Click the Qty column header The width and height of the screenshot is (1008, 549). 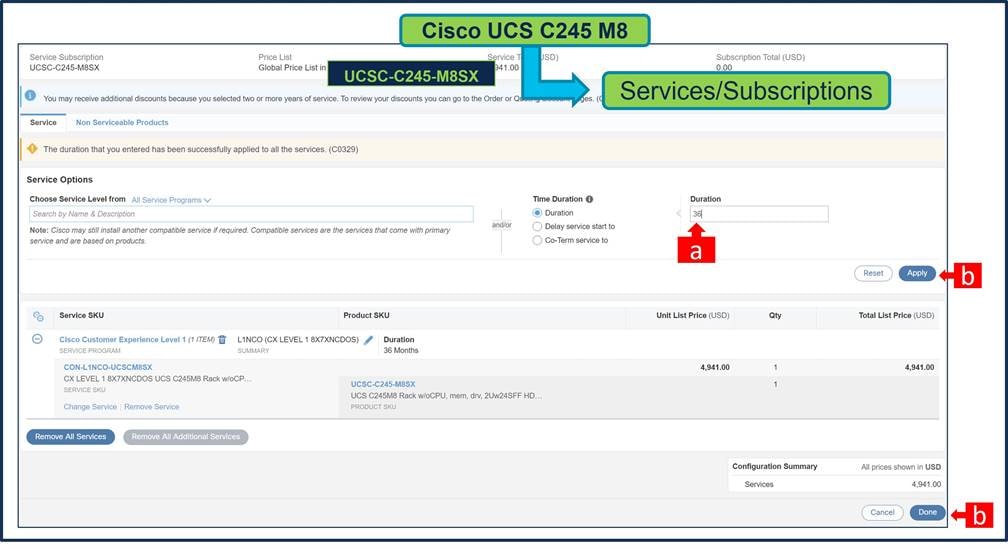775,316
